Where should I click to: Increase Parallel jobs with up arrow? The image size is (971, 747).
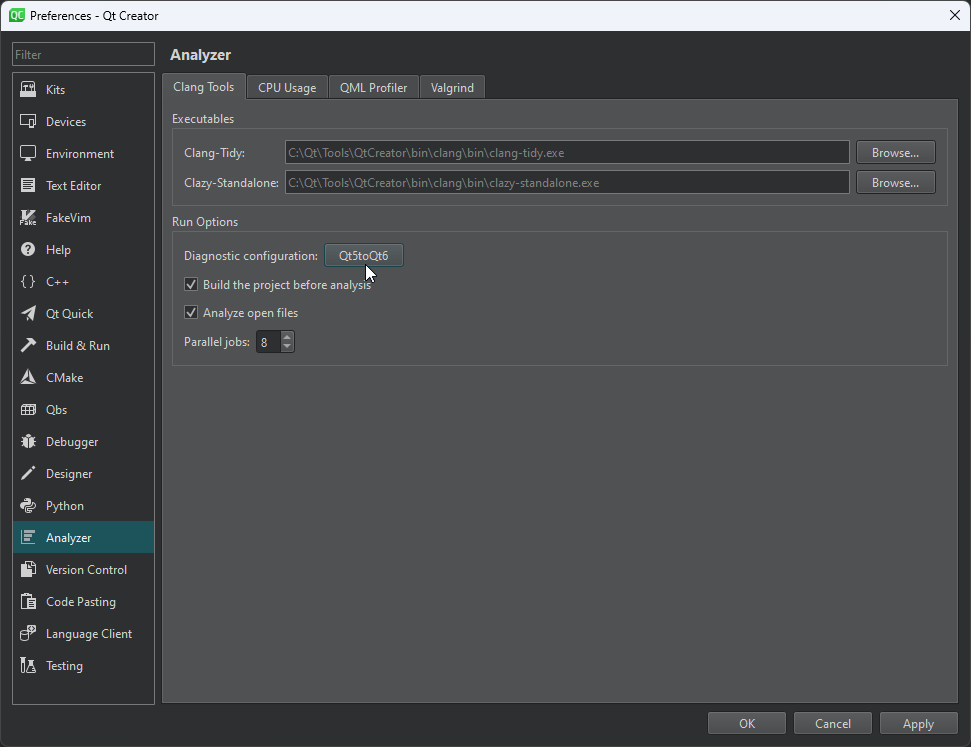288,337
